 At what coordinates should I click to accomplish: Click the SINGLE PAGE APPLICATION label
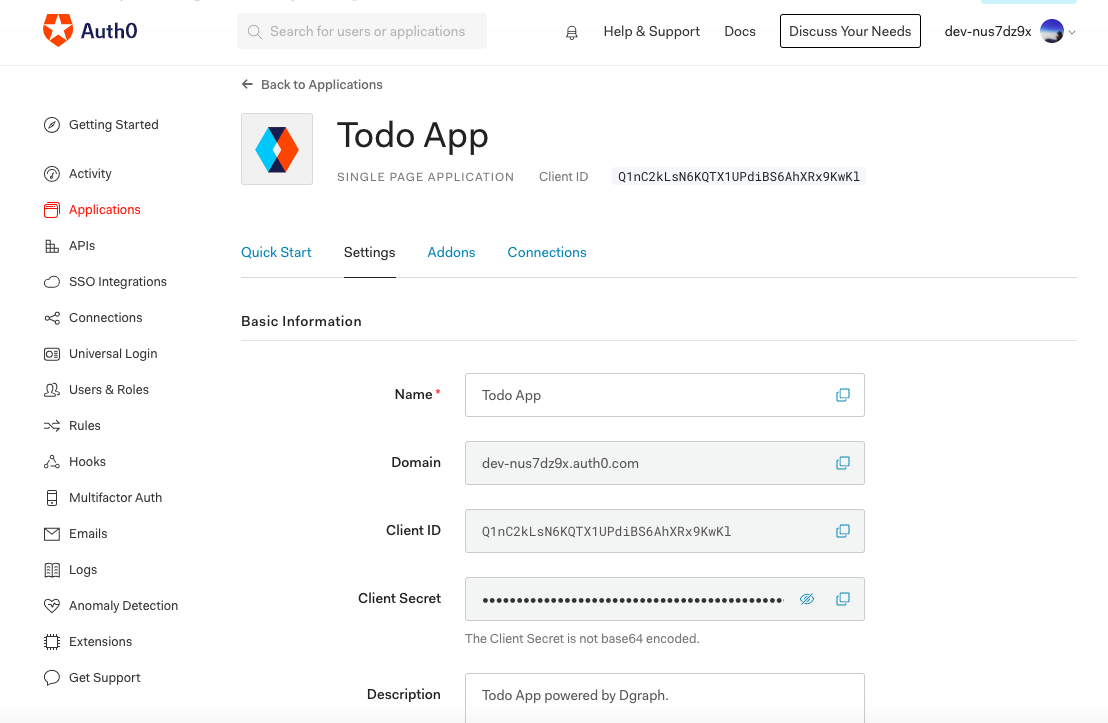coord(425,177)
